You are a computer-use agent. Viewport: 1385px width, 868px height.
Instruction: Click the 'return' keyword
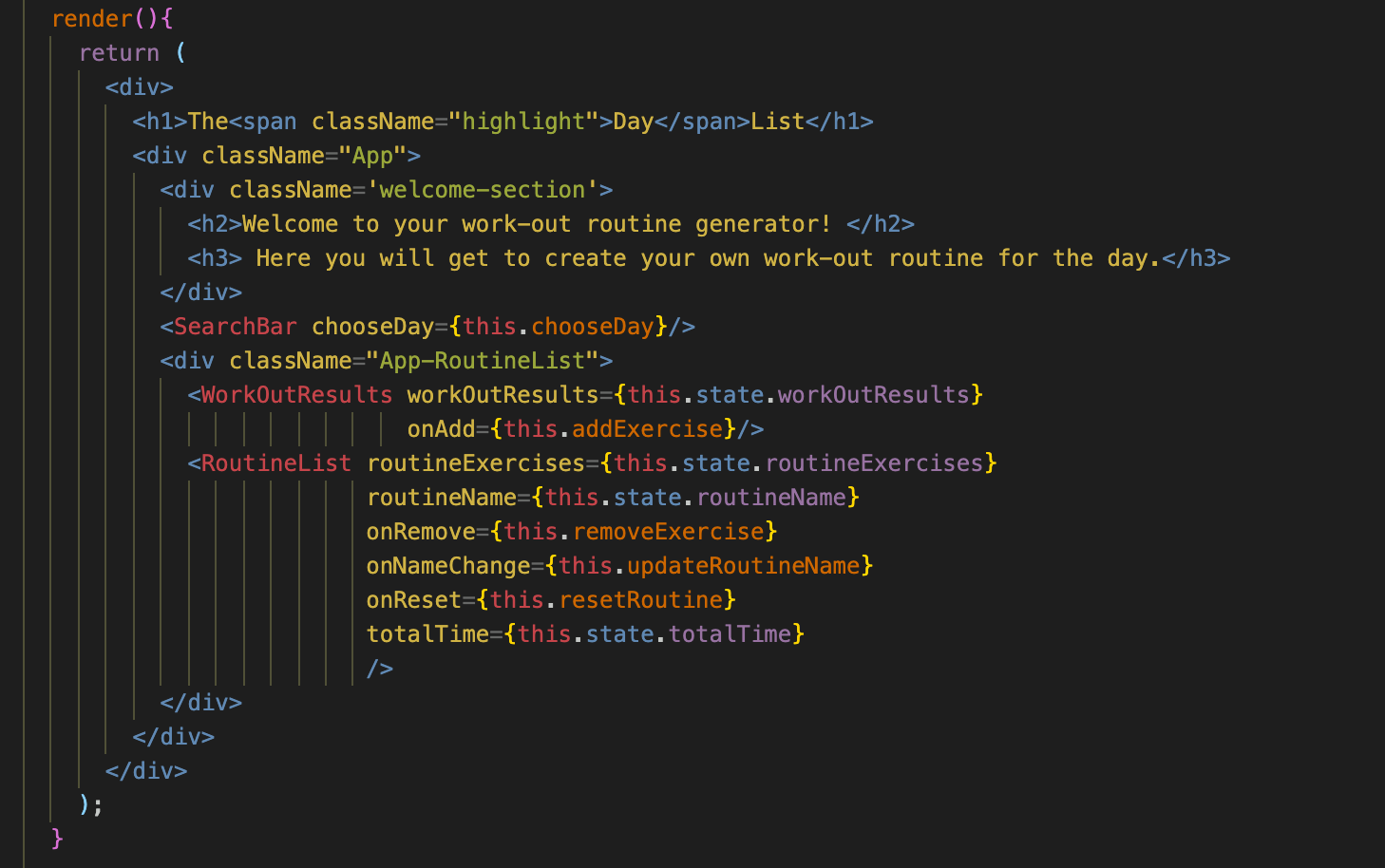[x=119, y=53]
